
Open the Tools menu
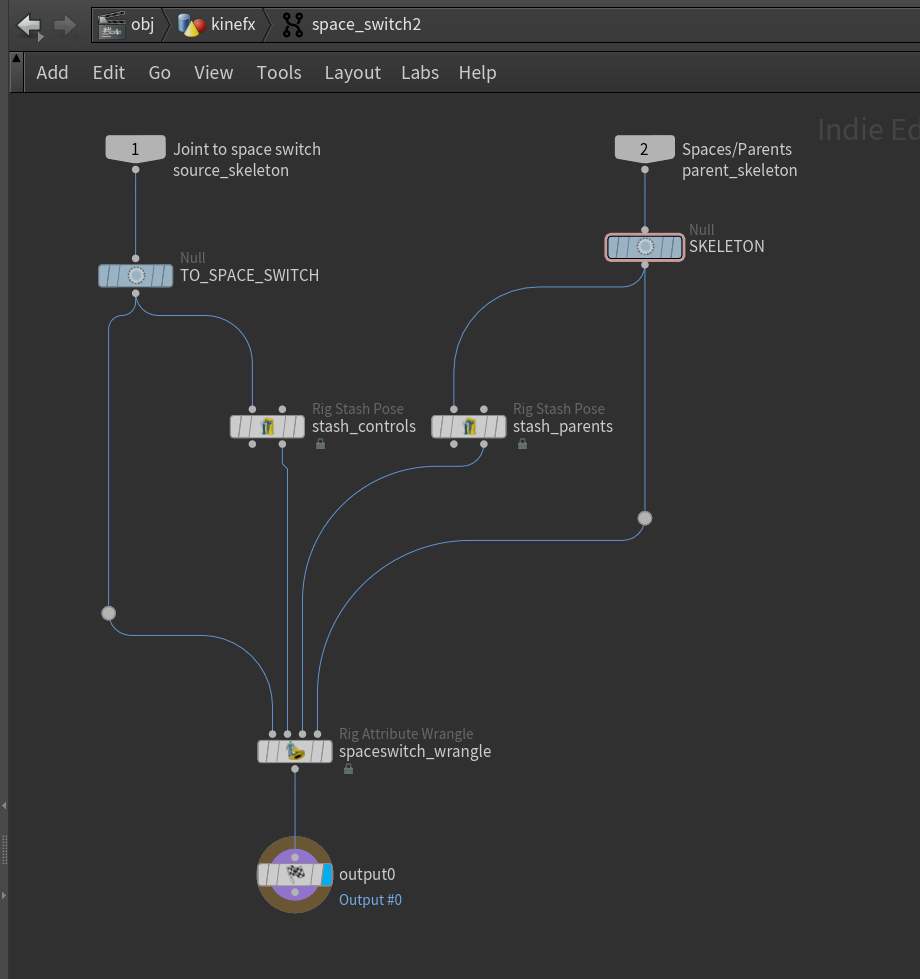(279, 72)
